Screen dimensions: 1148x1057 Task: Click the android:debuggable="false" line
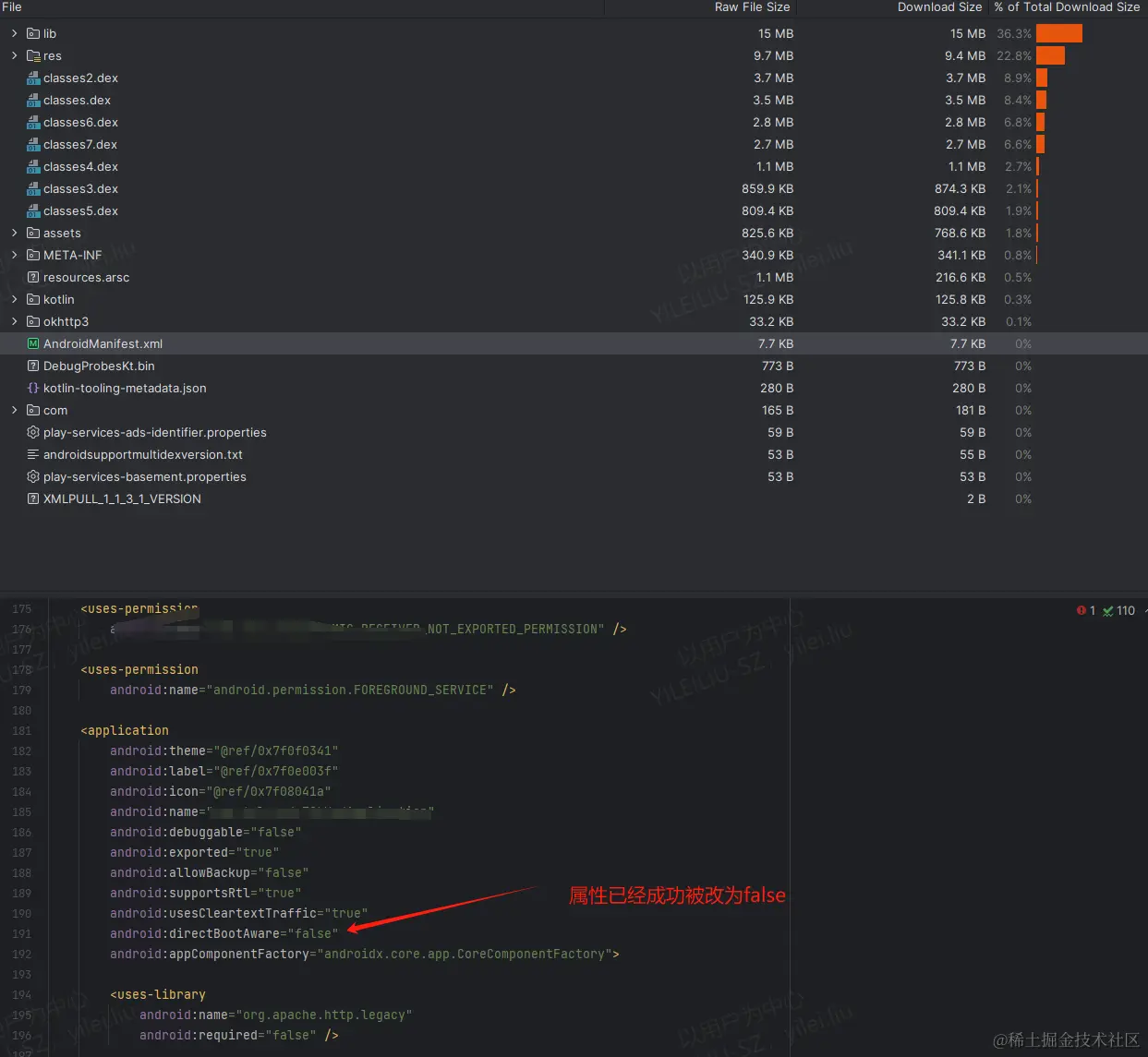206,832
